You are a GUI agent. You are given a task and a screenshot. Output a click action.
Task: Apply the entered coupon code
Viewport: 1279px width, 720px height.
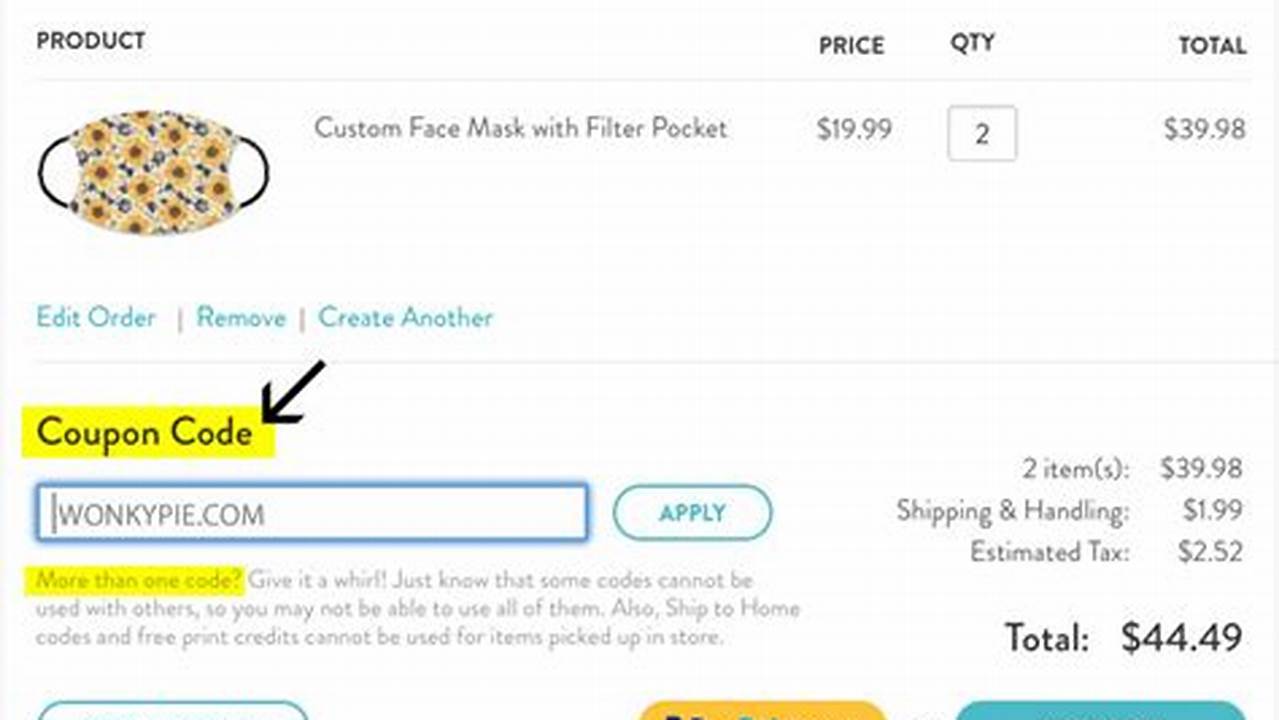point(692,513)
